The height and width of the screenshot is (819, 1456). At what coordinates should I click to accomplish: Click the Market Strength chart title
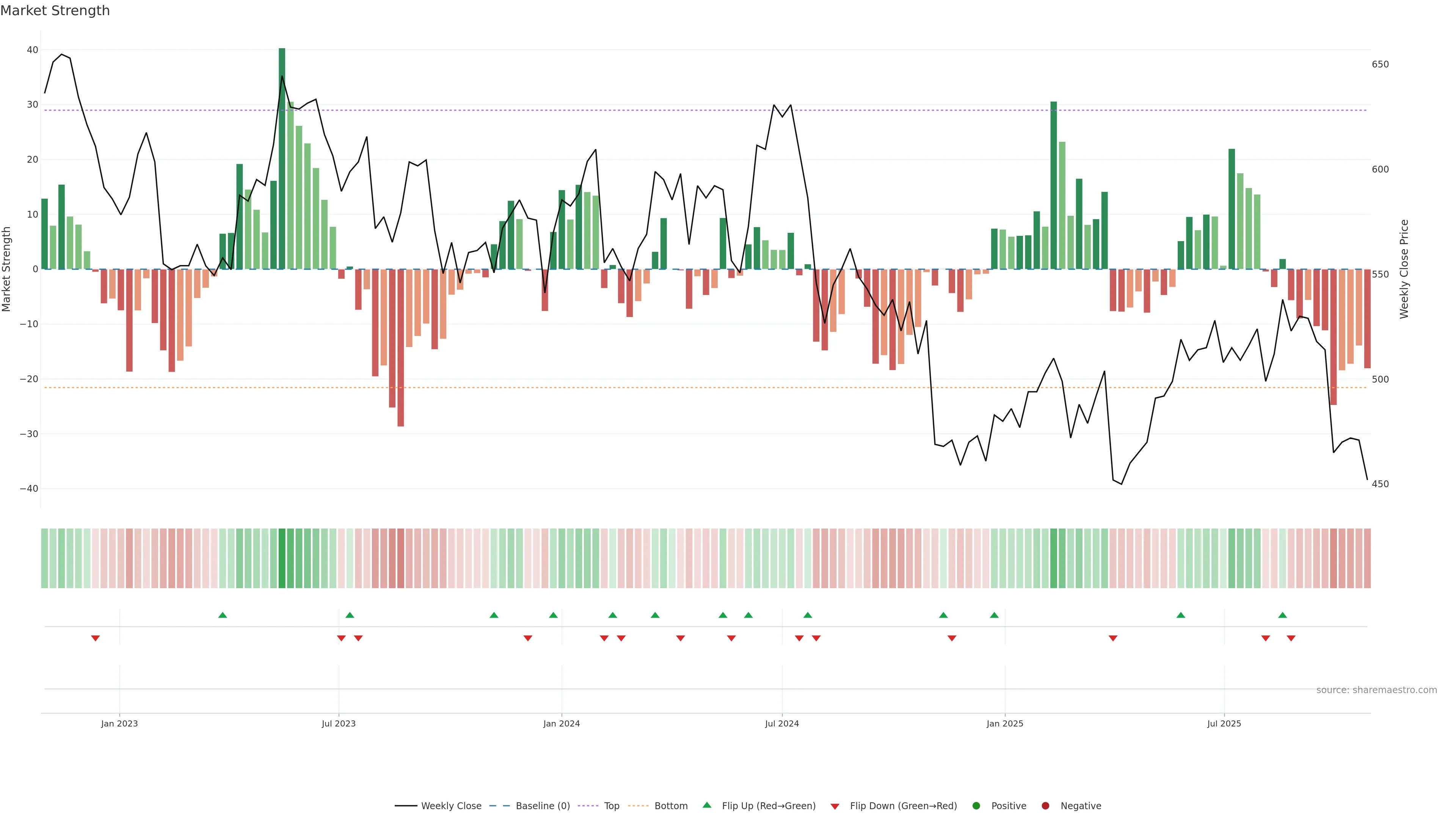pyautogui.click(x=55, y=11)
